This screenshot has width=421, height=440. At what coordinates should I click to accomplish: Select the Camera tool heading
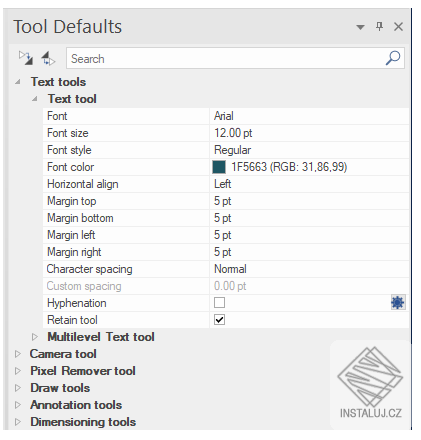click(63, 354)
